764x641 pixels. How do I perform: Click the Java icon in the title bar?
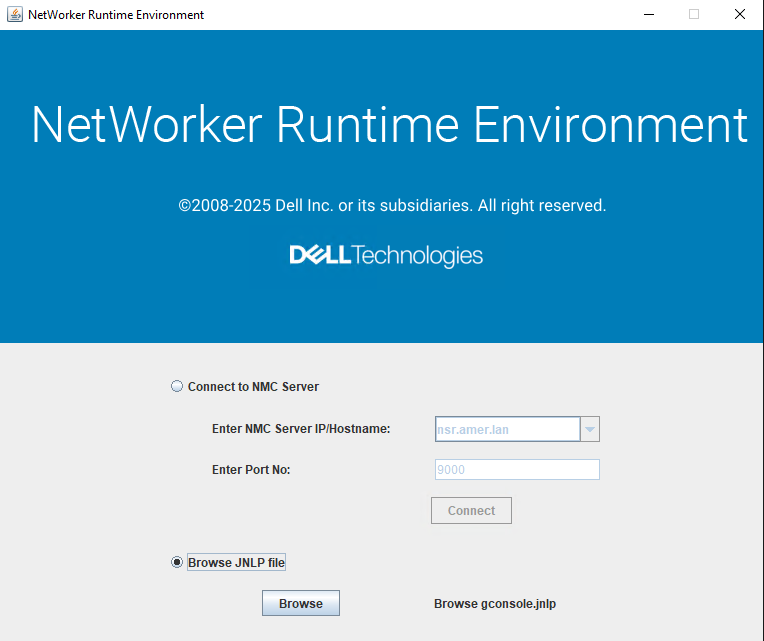tap(15, 15)
